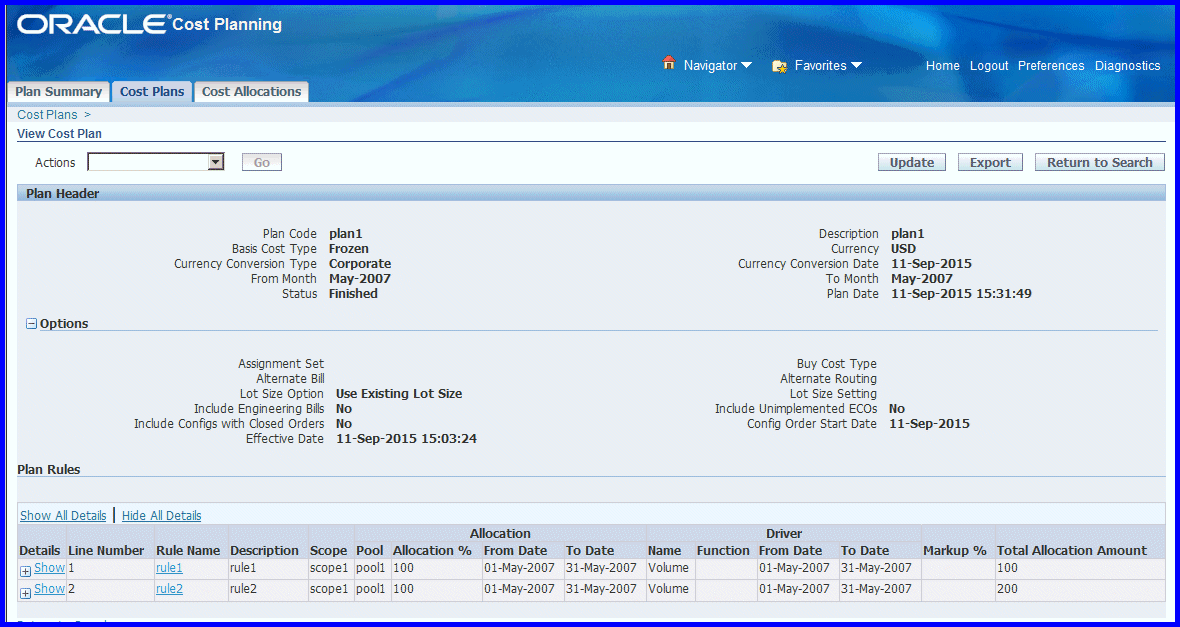1180x627 pixels.
Task: Click the Use Existing Lot Size value
Action: tap(399, 393)
